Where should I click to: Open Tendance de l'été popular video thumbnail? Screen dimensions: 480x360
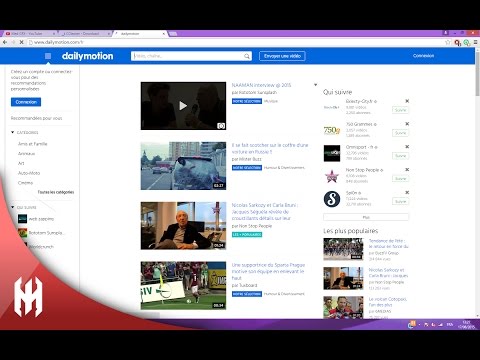(343, 249)
